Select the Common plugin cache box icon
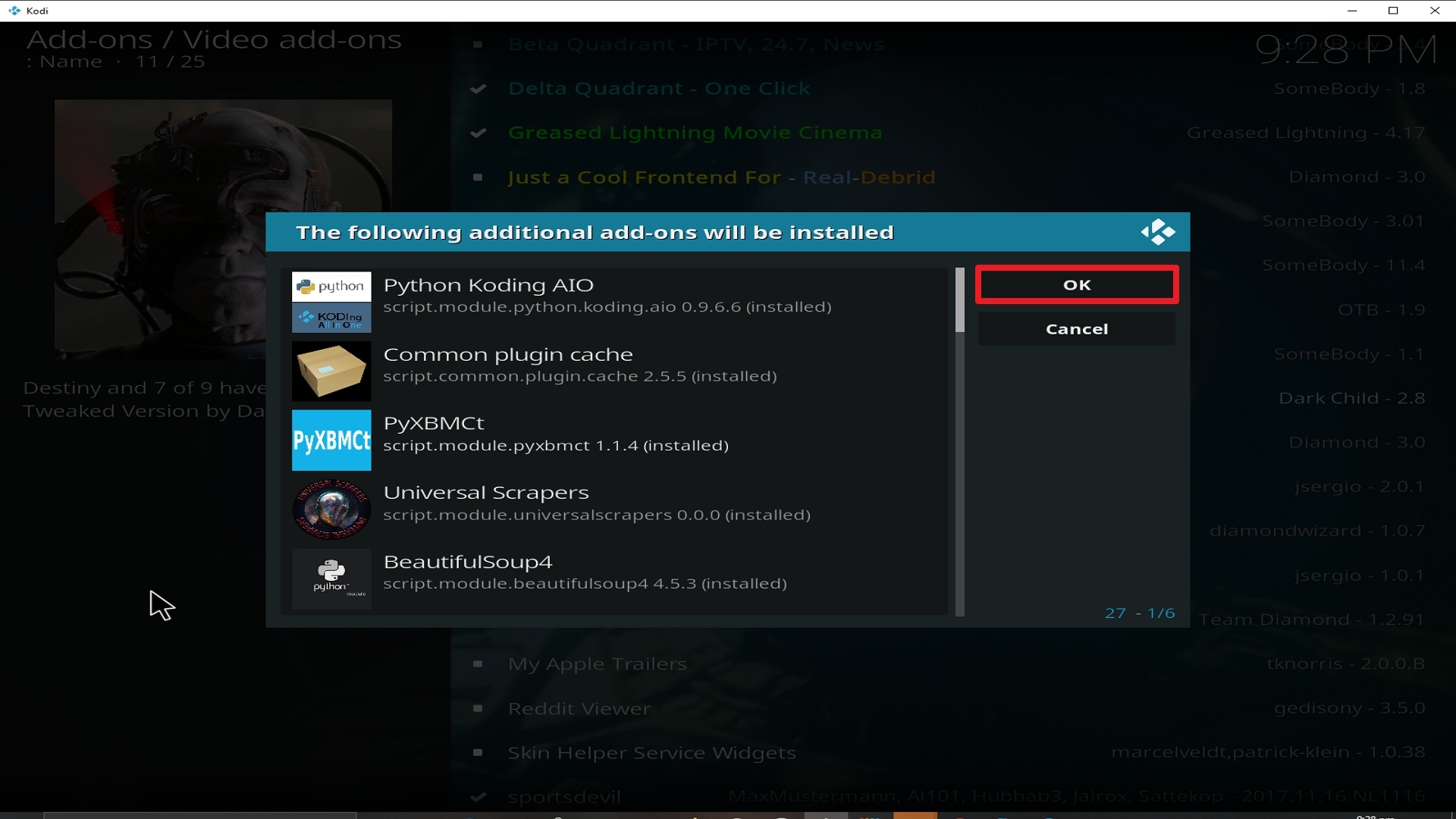This screenshot has width=1456, height=819. coord(331,371)
